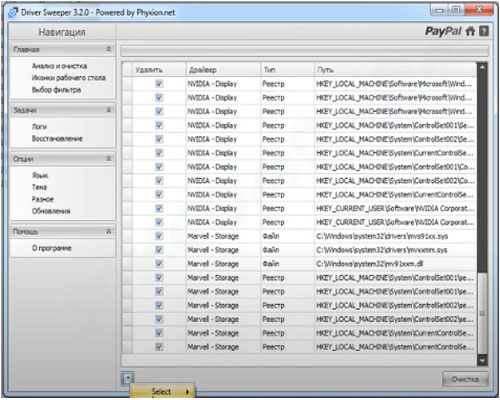Click the small selection button below the table
The image size is (500, 400).
[128, 378]
